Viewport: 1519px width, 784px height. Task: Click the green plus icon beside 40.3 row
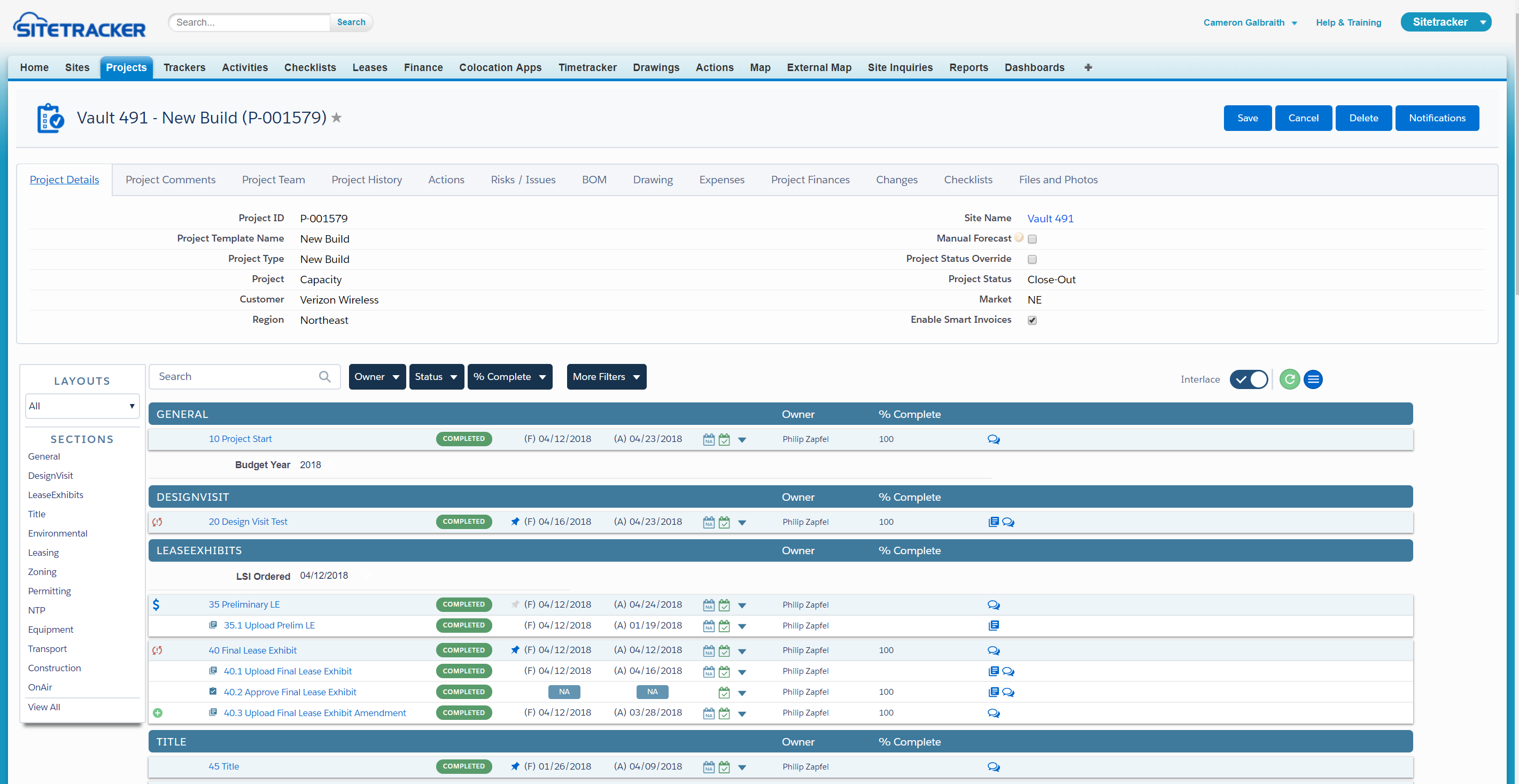click(158, 713)
